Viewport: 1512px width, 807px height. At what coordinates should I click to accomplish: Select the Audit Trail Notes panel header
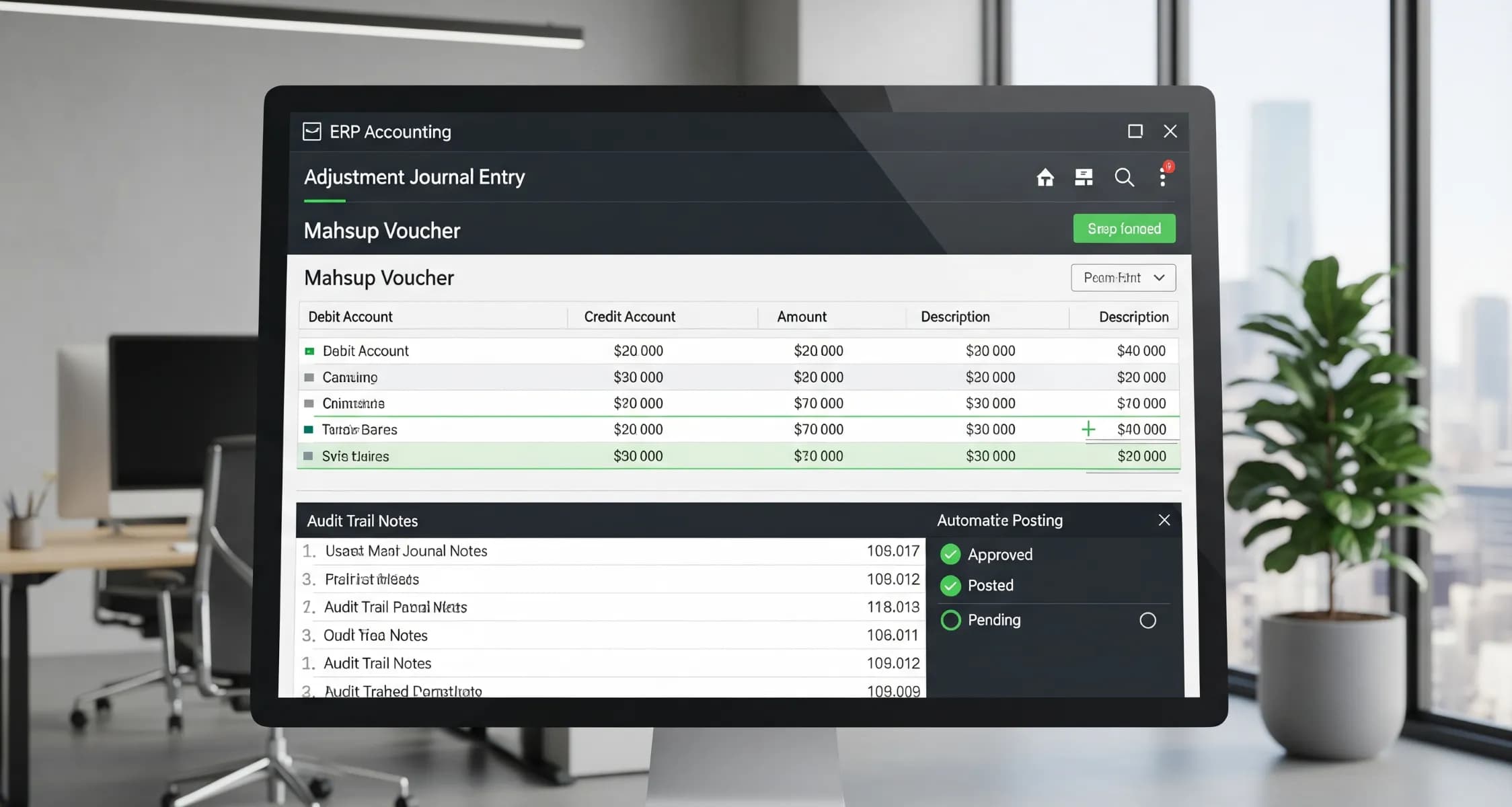coord(363,521)
